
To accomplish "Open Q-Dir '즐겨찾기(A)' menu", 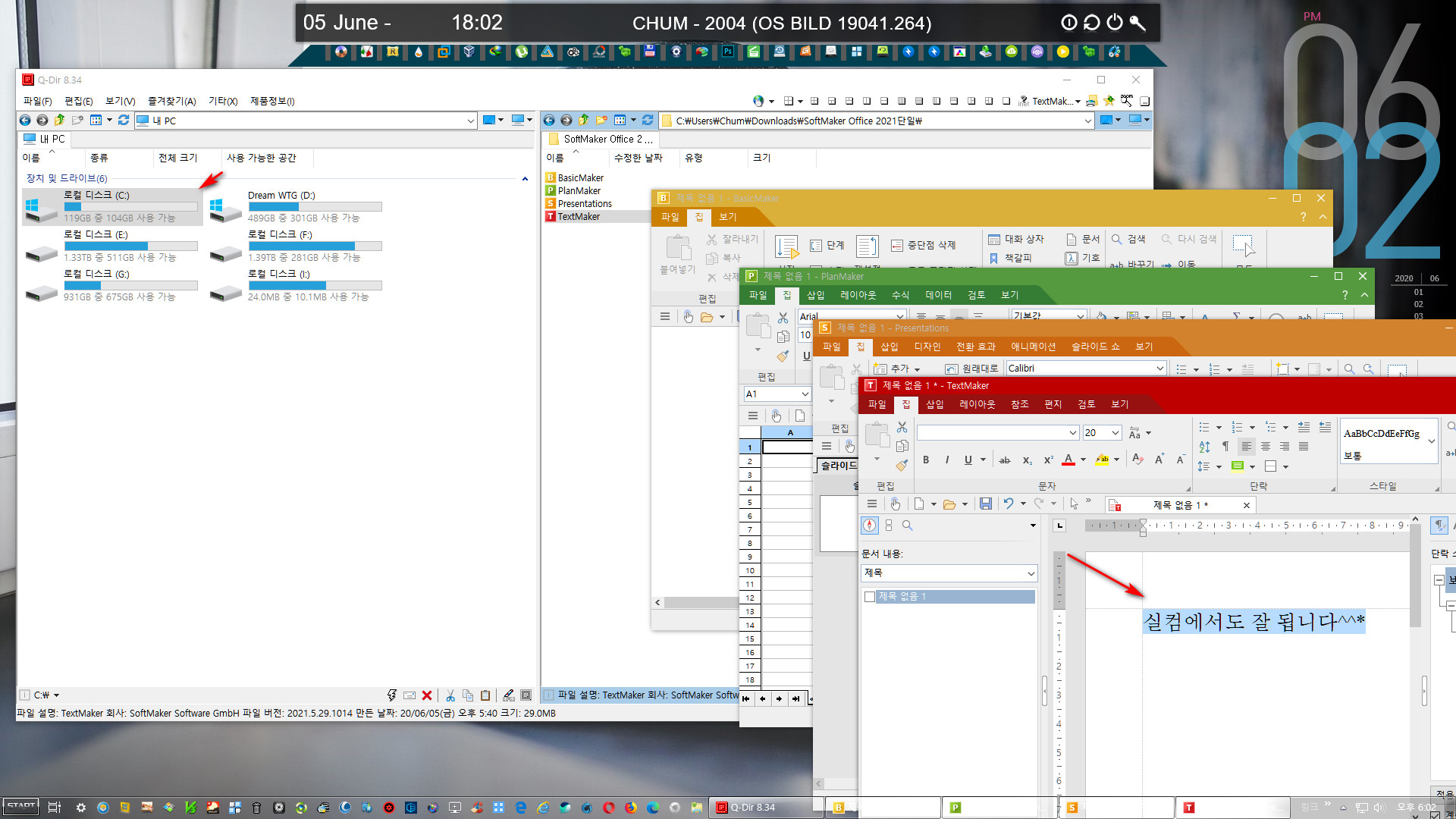I will tap(171, 101).
